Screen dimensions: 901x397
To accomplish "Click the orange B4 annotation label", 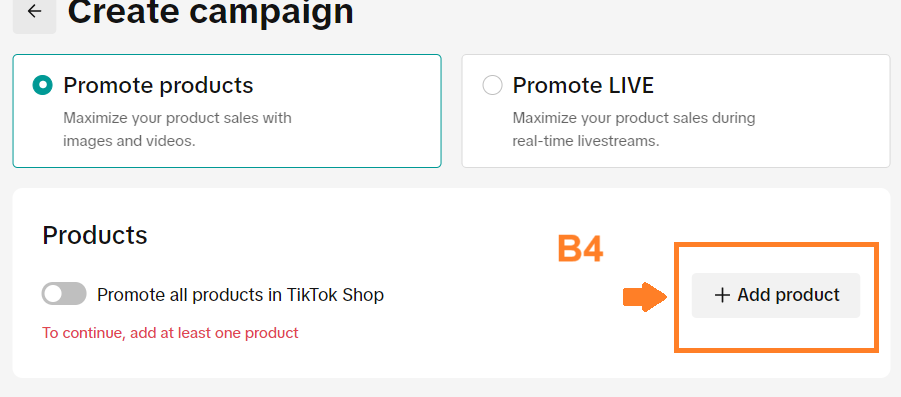I will tap(580, 249).
